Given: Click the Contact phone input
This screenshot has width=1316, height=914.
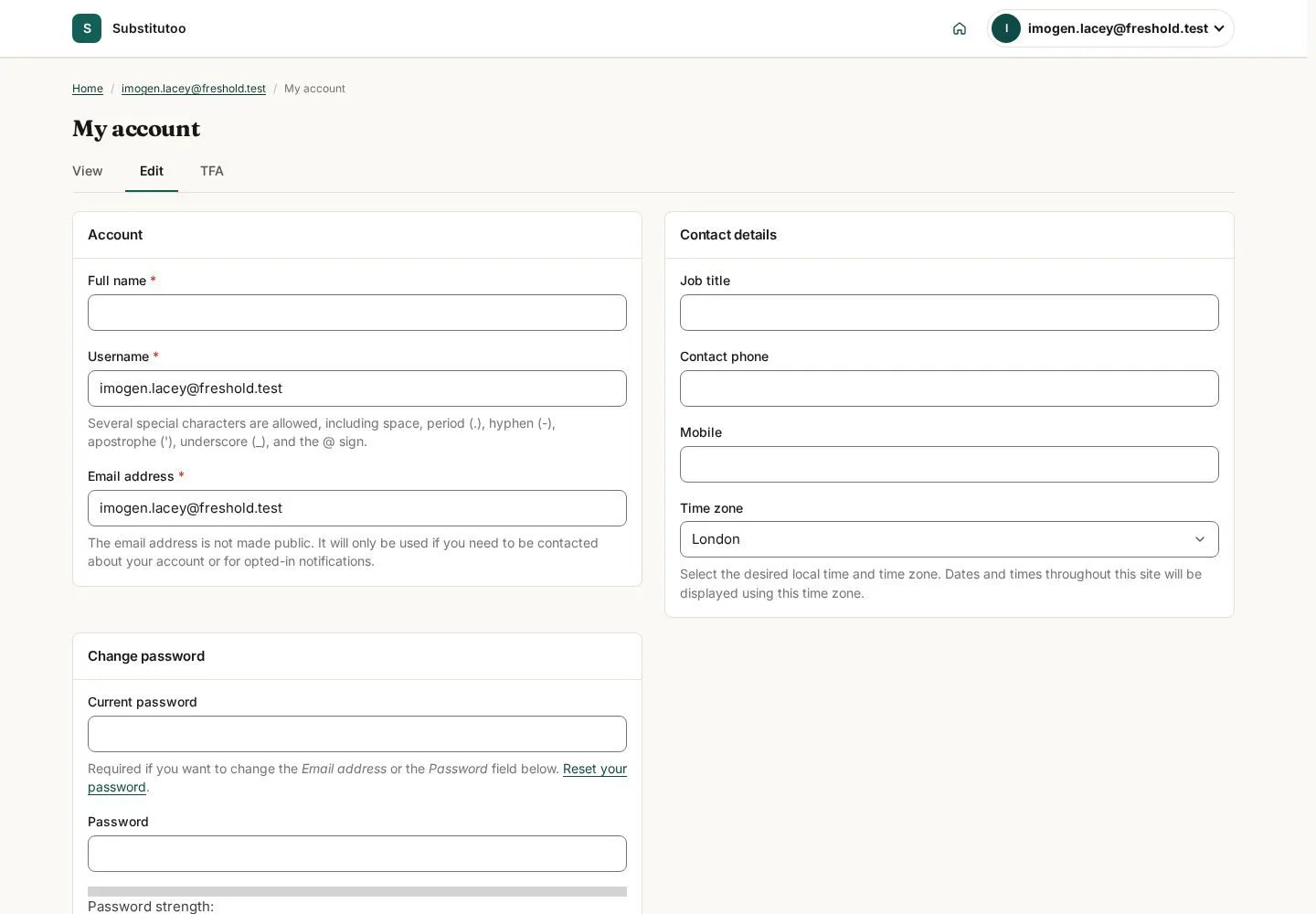Looking at the screenshot, I should click(950, 388).
